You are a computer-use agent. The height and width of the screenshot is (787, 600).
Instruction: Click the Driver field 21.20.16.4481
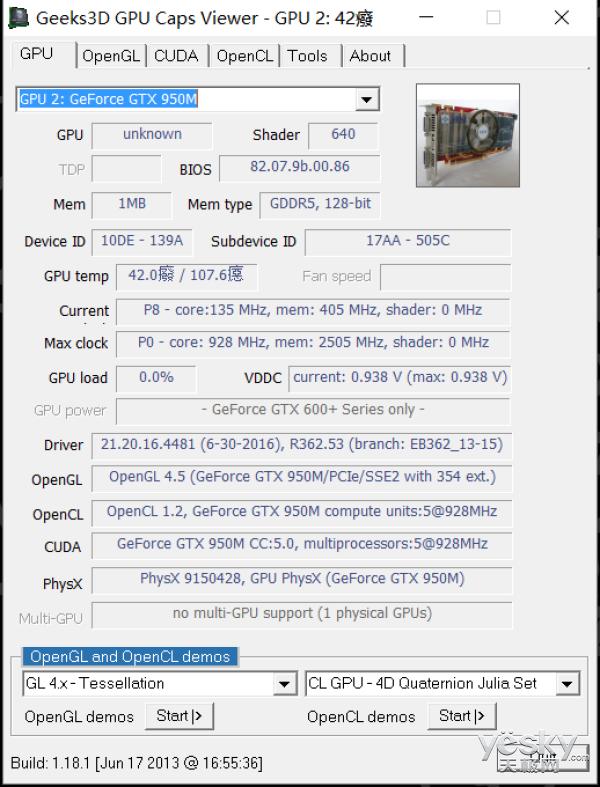pyautogui.click(x=302, y=446)
